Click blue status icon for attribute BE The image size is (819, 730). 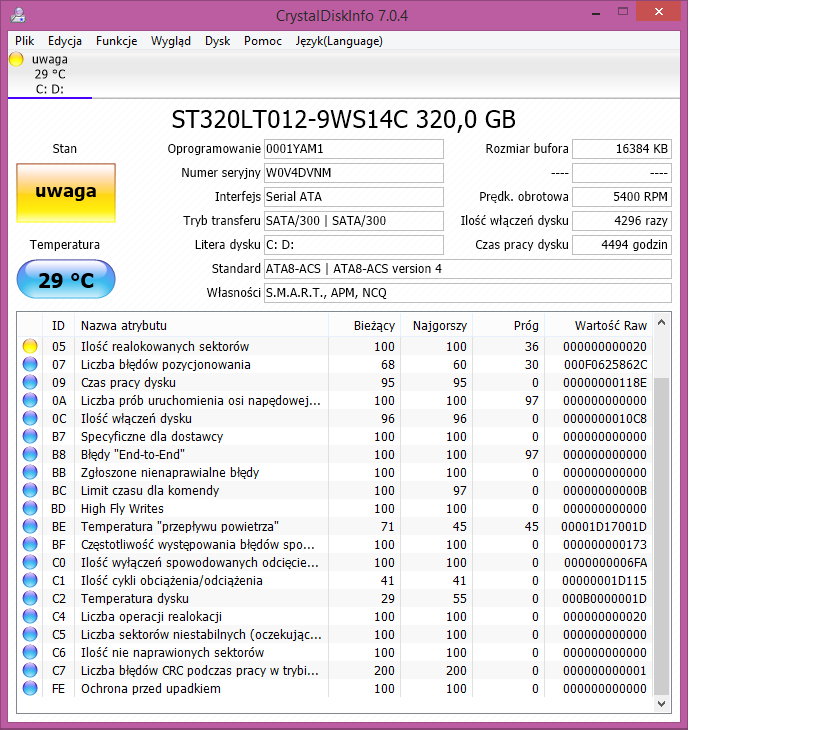click(x=30, y=526)
